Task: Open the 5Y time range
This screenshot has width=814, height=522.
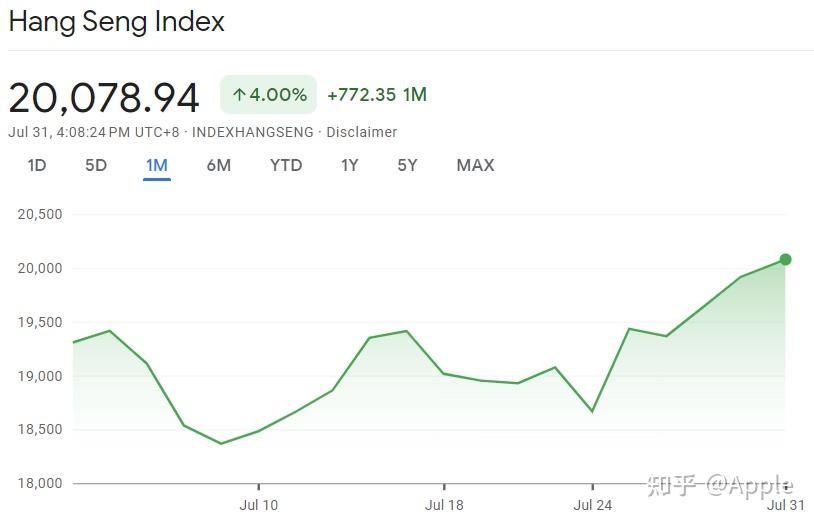Action: pyautogui.click(x=407, y=165)
